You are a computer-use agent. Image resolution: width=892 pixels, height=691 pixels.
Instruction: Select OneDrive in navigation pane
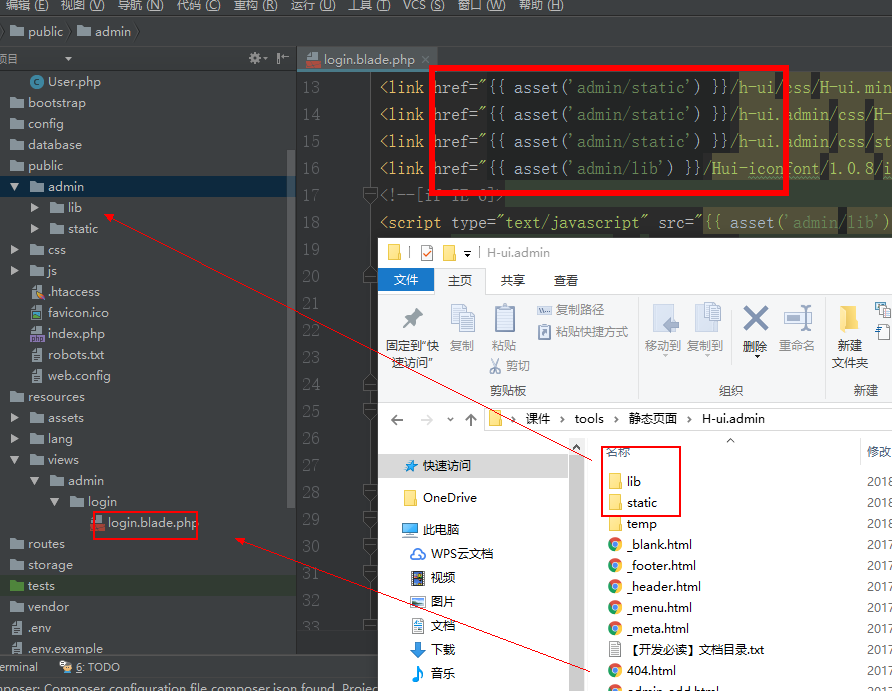(x=449, y=498)
